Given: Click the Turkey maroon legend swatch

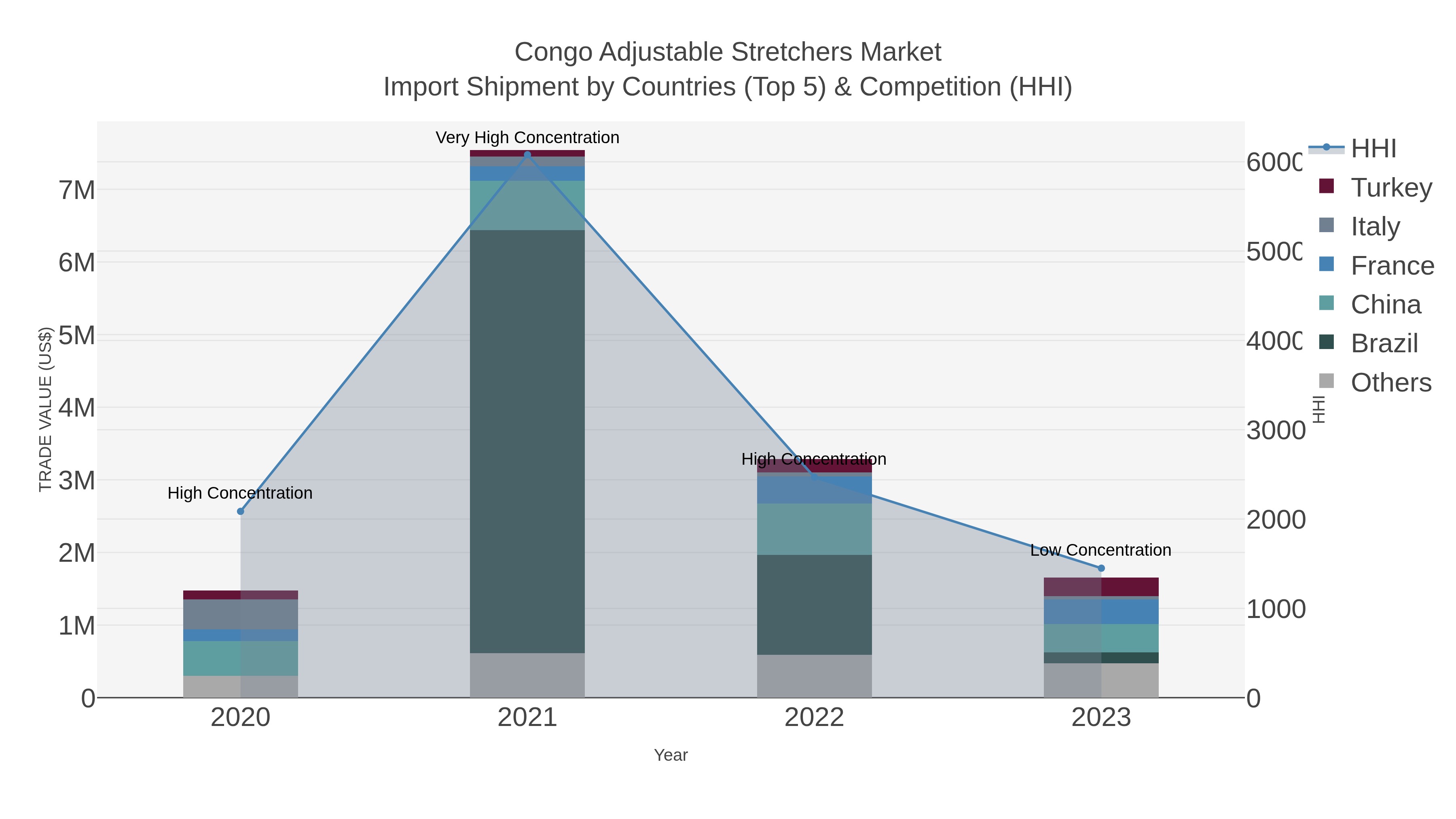Looking at the screenshot, I should (1327, 186).
